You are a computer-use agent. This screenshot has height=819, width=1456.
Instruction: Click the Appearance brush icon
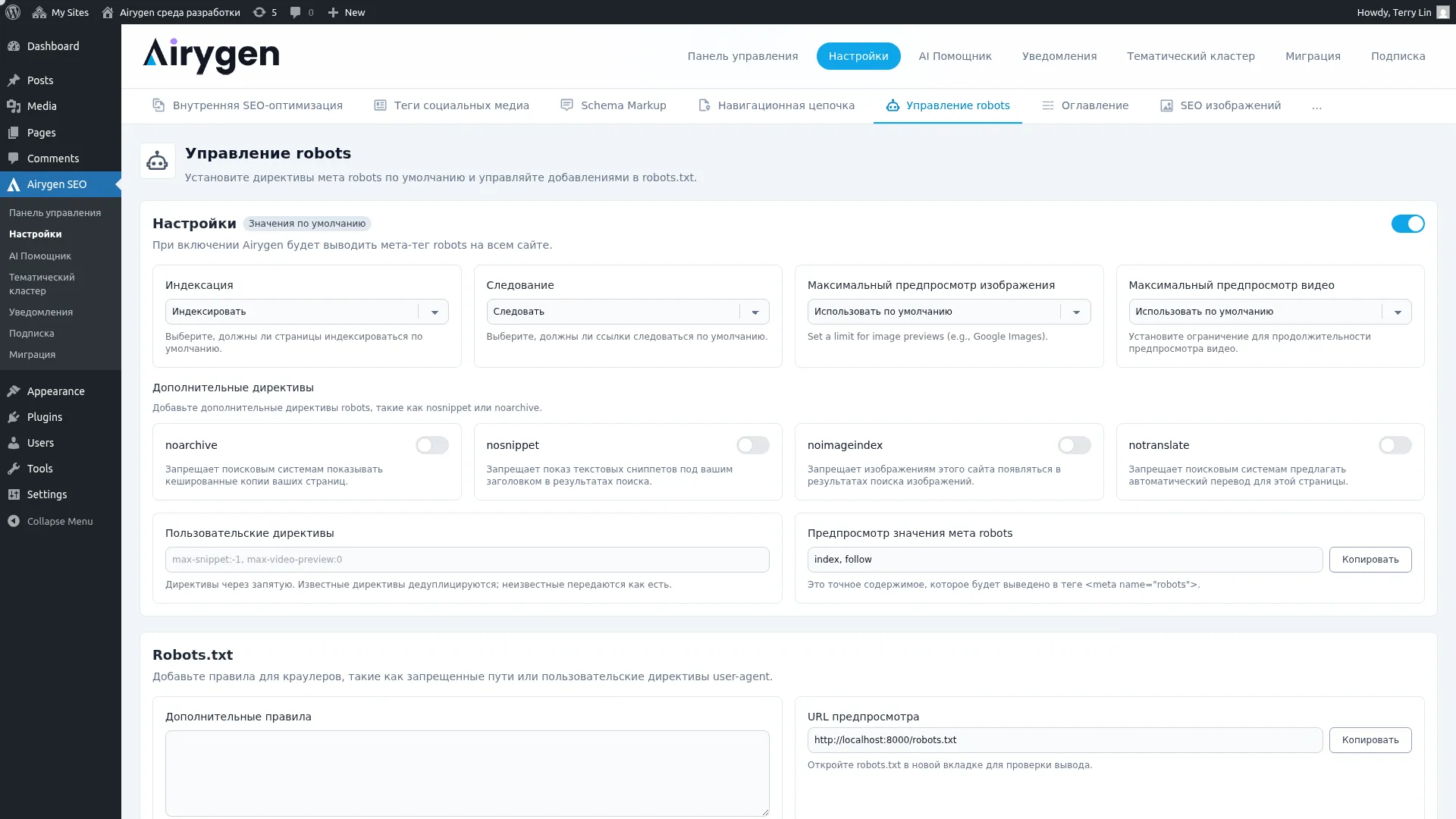click(14, 391)
